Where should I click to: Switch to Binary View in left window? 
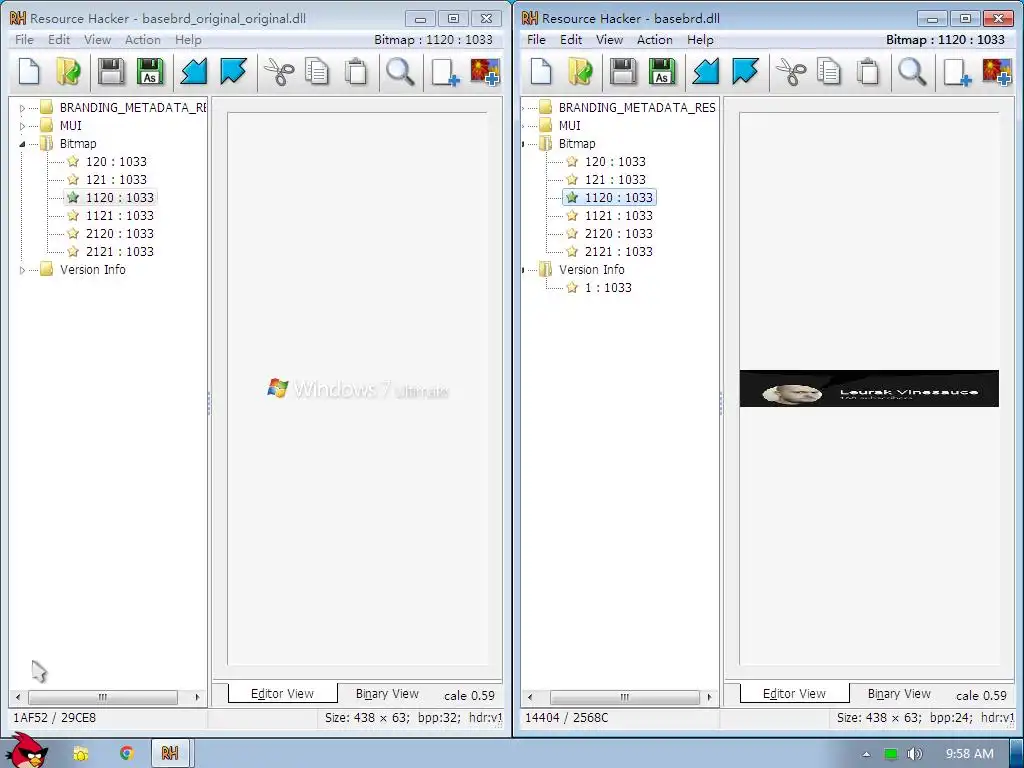(387, 694)
